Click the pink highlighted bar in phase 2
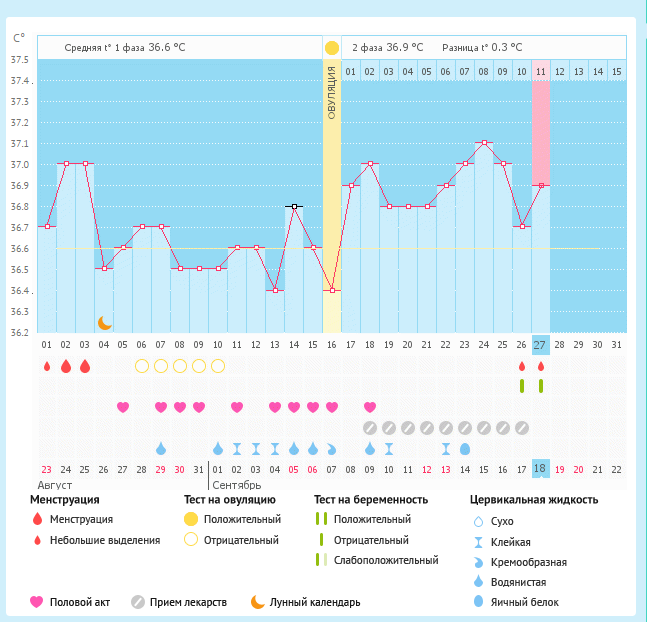 [541, 130]
